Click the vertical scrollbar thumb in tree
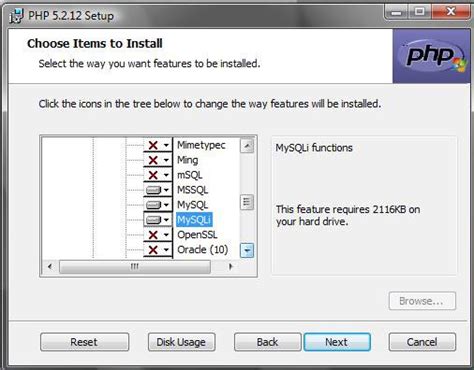The image size is (474, 370). [247, 202]
